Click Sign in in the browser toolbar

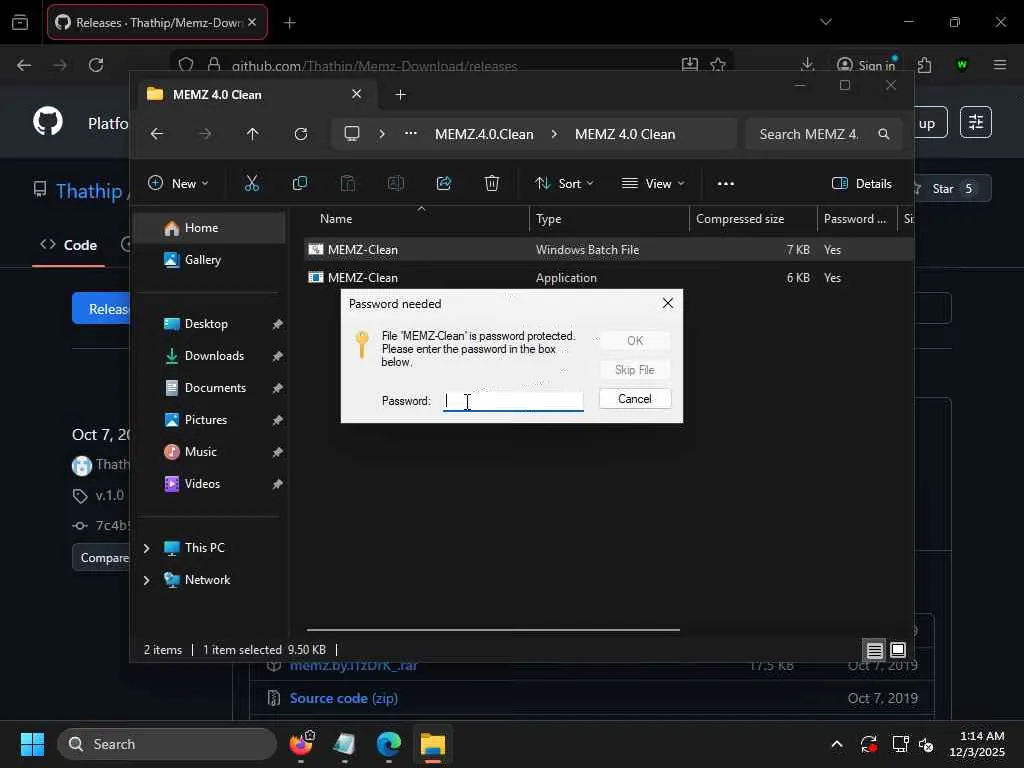866,65
